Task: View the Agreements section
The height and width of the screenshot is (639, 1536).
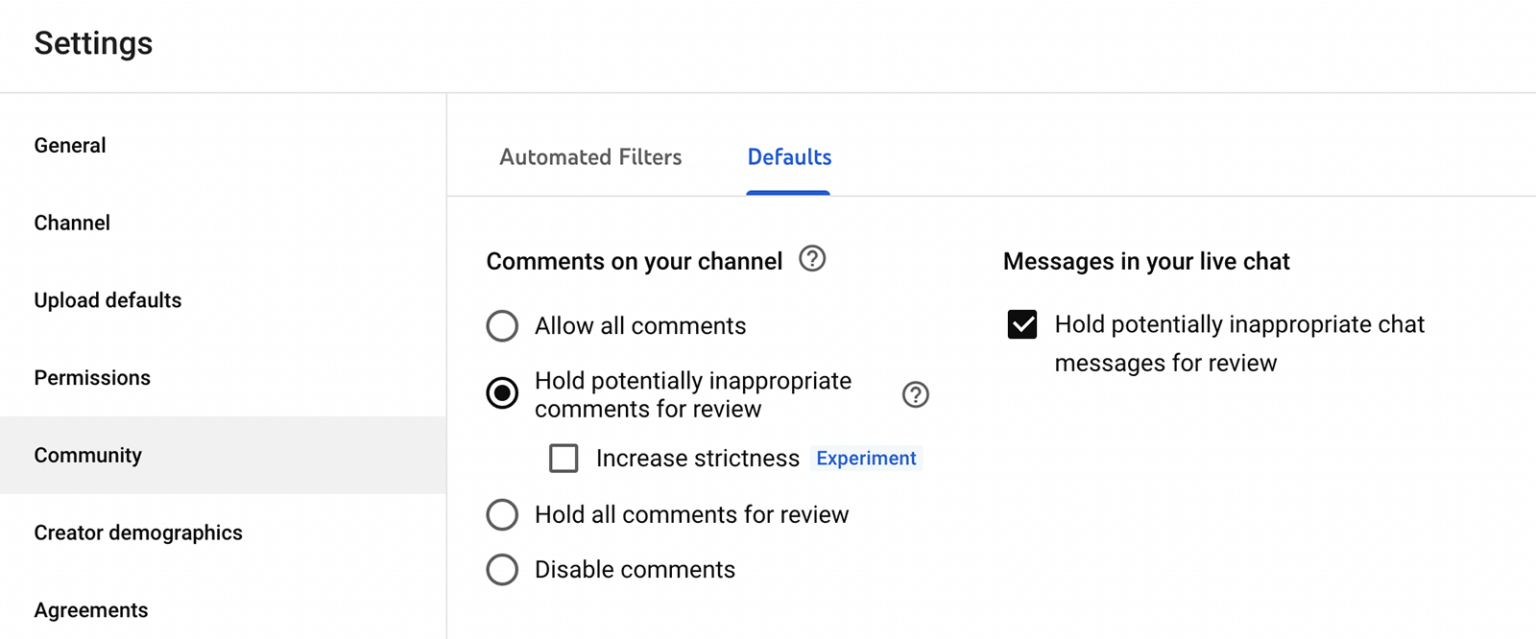Action: pyautogui.click(x=91, y=610)
